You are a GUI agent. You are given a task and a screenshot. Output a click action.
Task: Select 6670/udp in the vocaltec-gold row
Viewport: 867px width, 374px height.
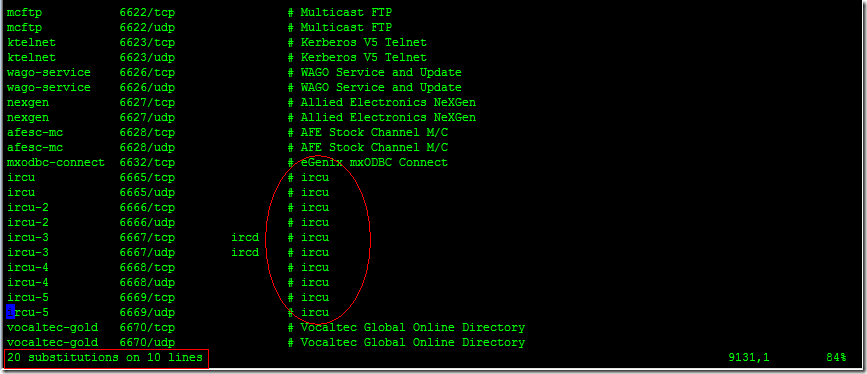click(x=147, y=342)
